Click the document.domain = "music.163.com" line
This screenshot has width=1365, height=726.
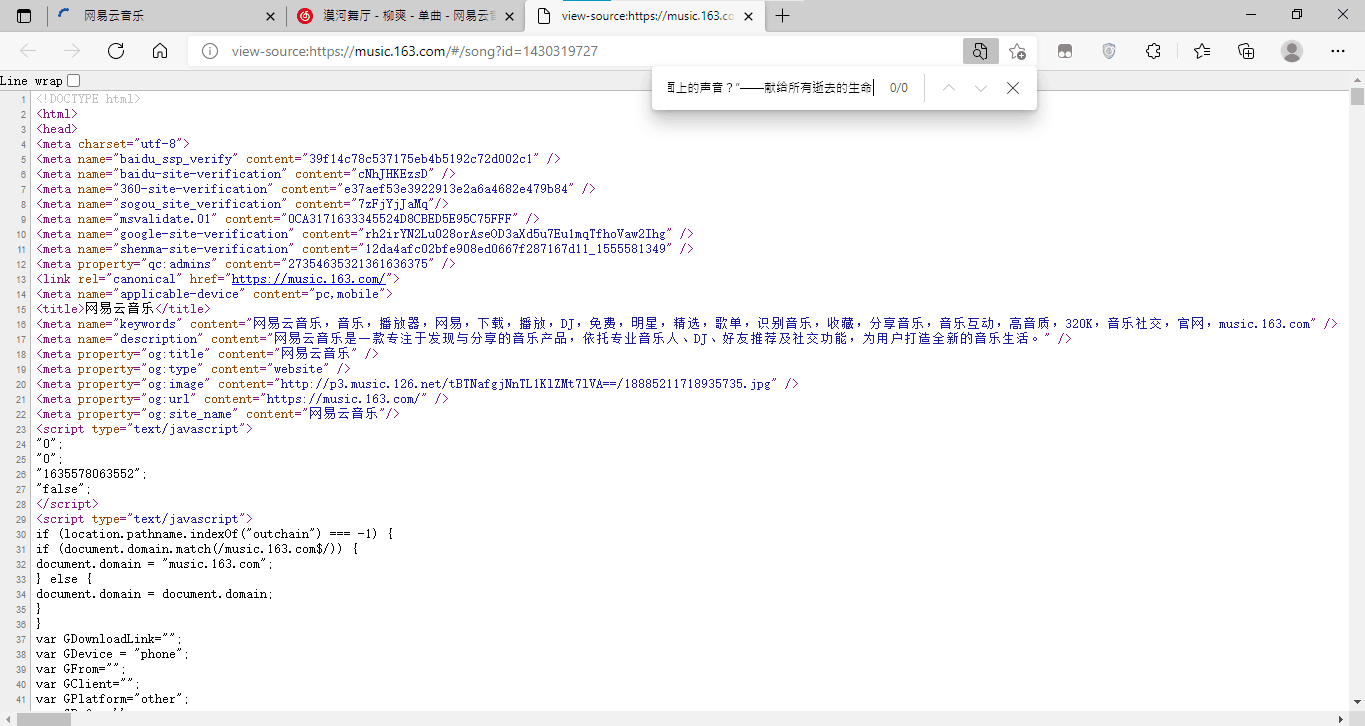(x=154, y=564)
